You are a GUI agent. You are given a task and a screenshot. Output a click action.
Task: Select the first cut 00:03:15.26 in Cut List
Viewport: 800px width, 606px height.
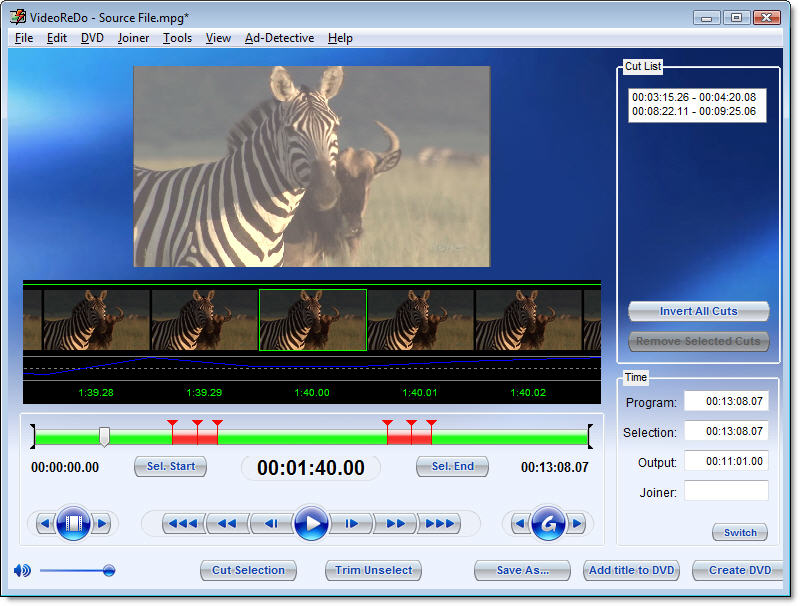point(693,97)
